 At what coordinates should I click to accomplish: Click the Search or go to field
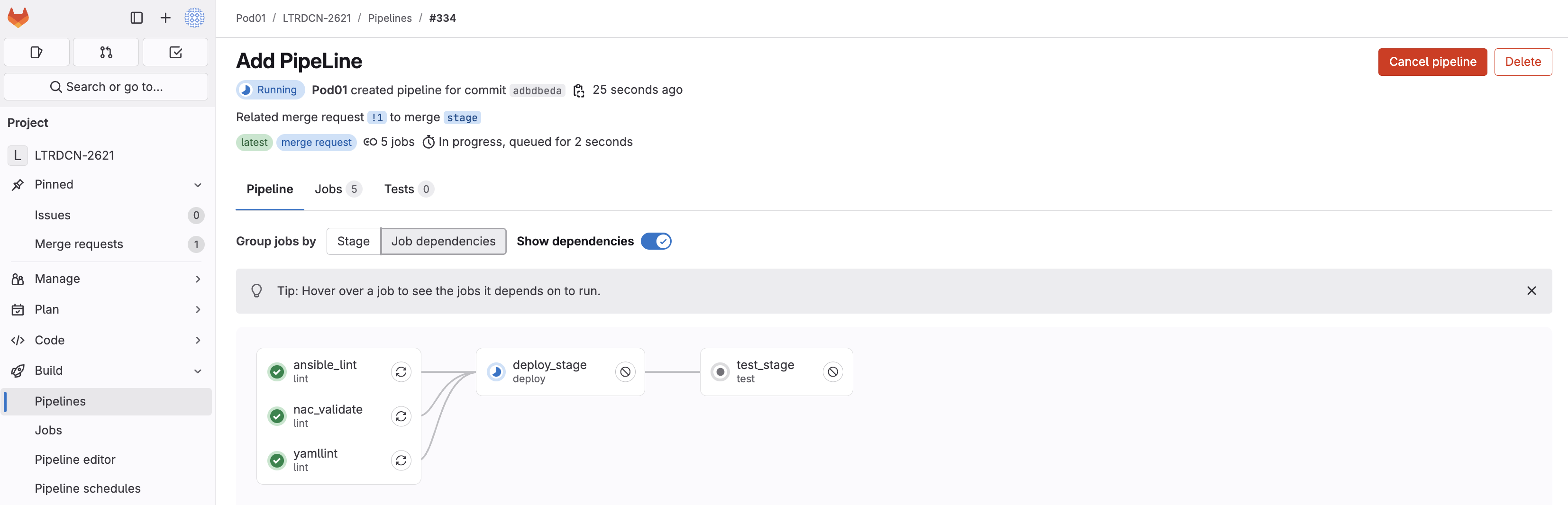tap(106, 87)
